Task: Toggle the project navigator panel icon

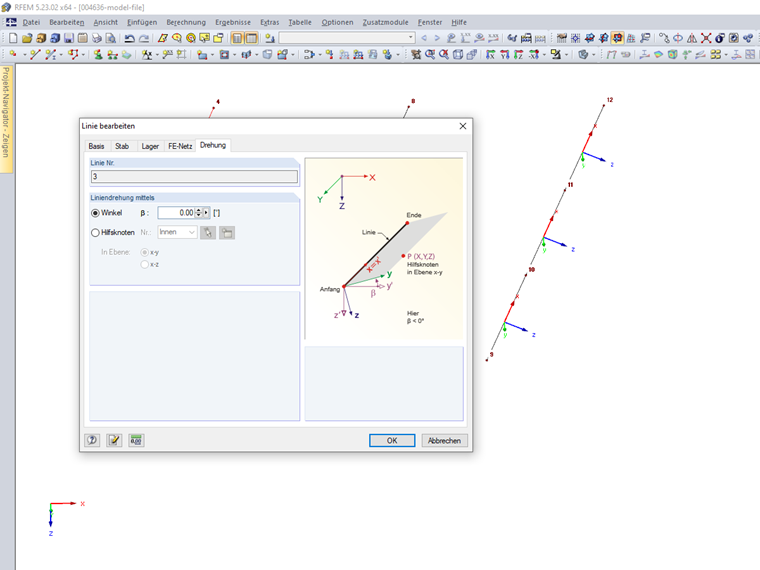Action: coord(237,38)
